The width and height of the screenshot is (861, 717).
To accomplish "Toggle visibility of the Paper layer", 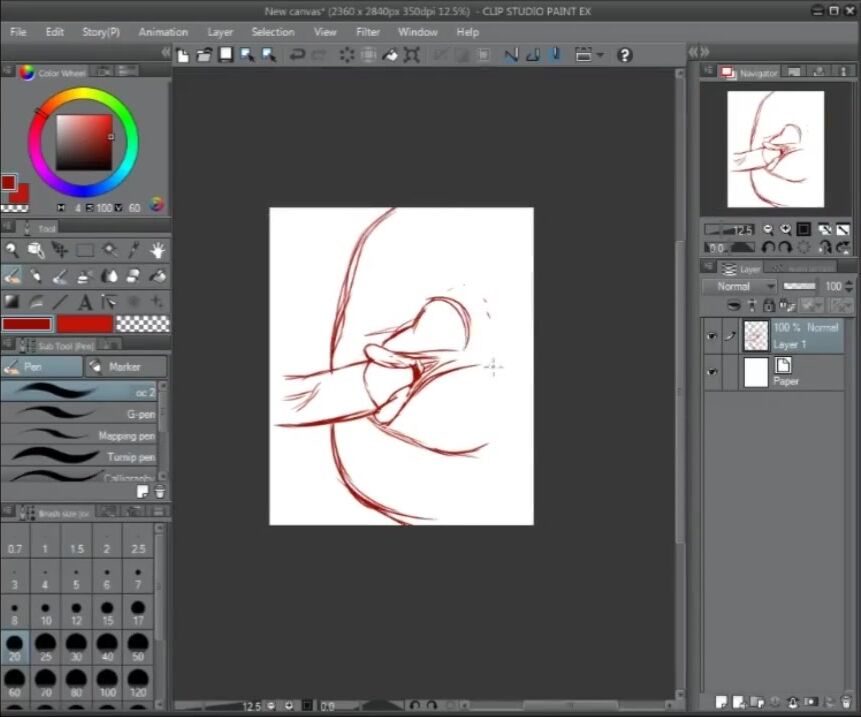I will pos(712,373).
